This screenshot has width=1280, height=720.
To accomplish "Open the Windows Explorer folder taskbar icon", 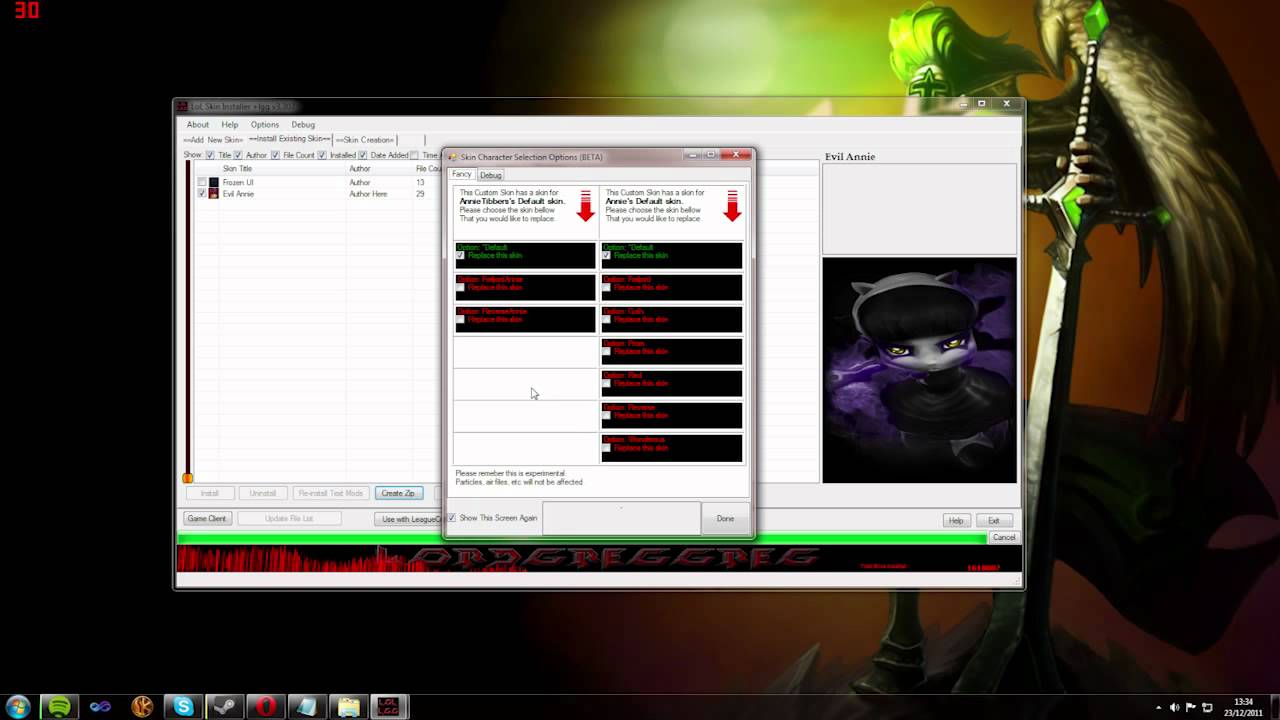I will click(x=348, y=707).
